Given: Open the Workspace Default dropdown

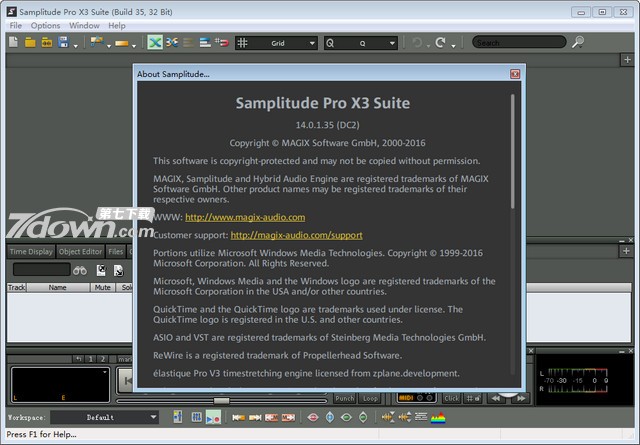Looking at the screenshot, I should 104,417.
